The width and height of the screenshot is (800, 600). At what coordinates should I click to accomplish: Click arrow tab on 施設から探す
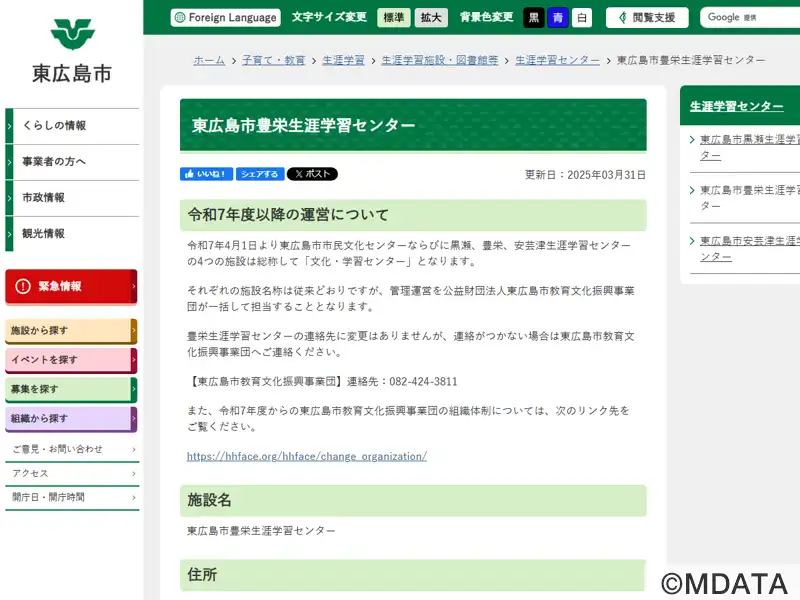tap(134, 331)
